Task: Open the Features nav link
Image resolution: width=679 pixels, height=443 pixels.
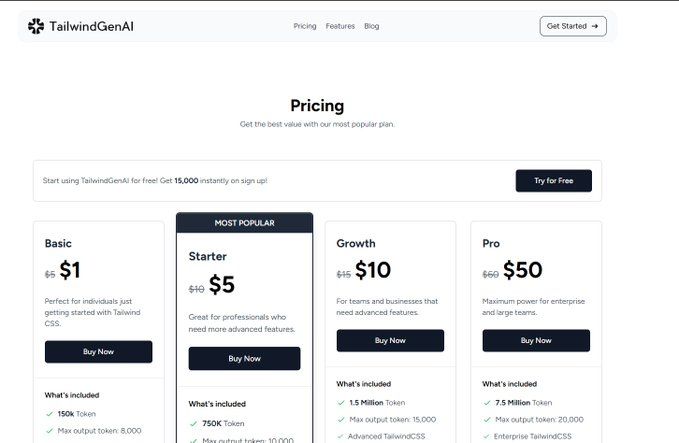Action: pos(340,26)
